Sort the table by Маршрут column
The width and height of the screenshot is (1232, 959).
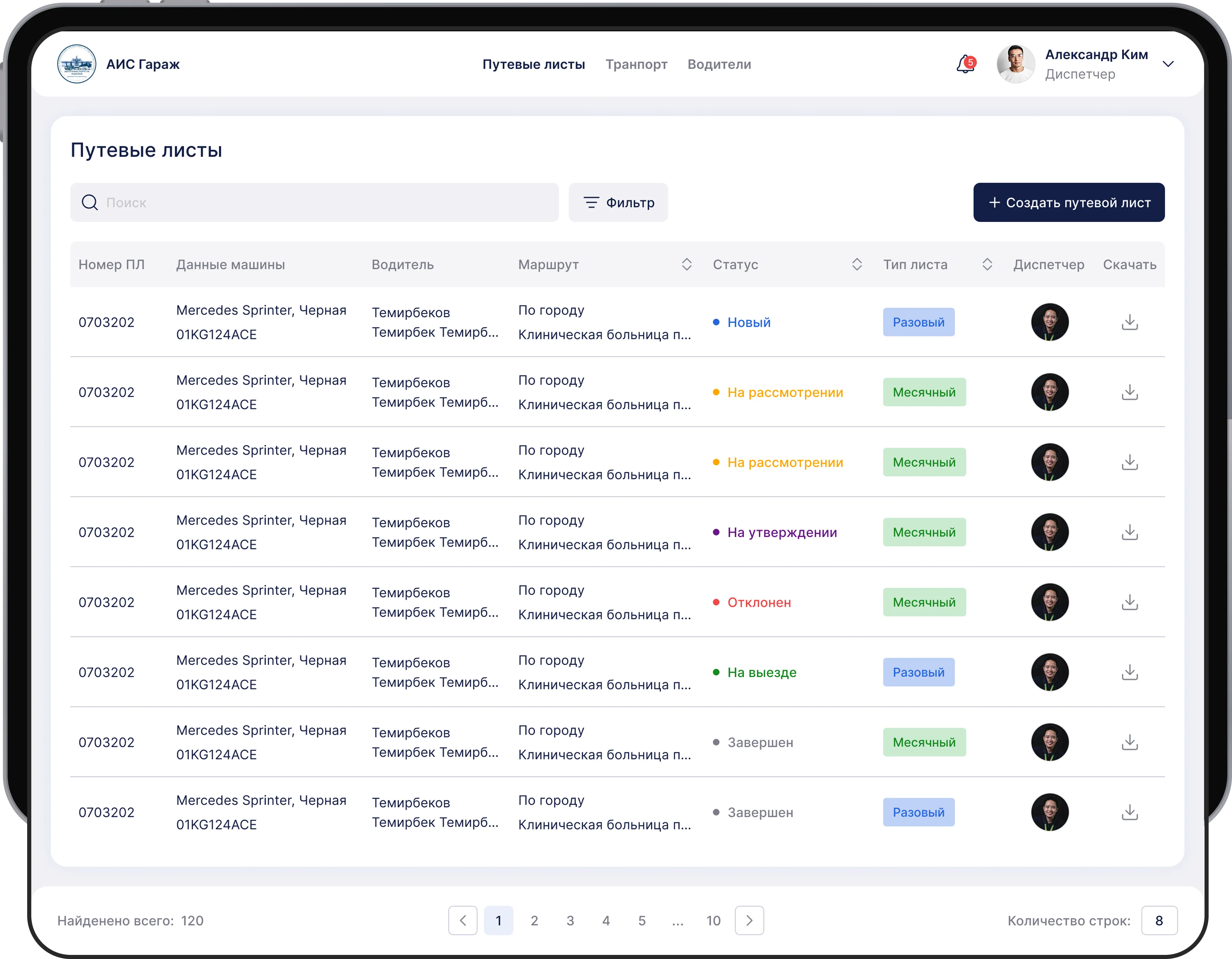(686, 264)
